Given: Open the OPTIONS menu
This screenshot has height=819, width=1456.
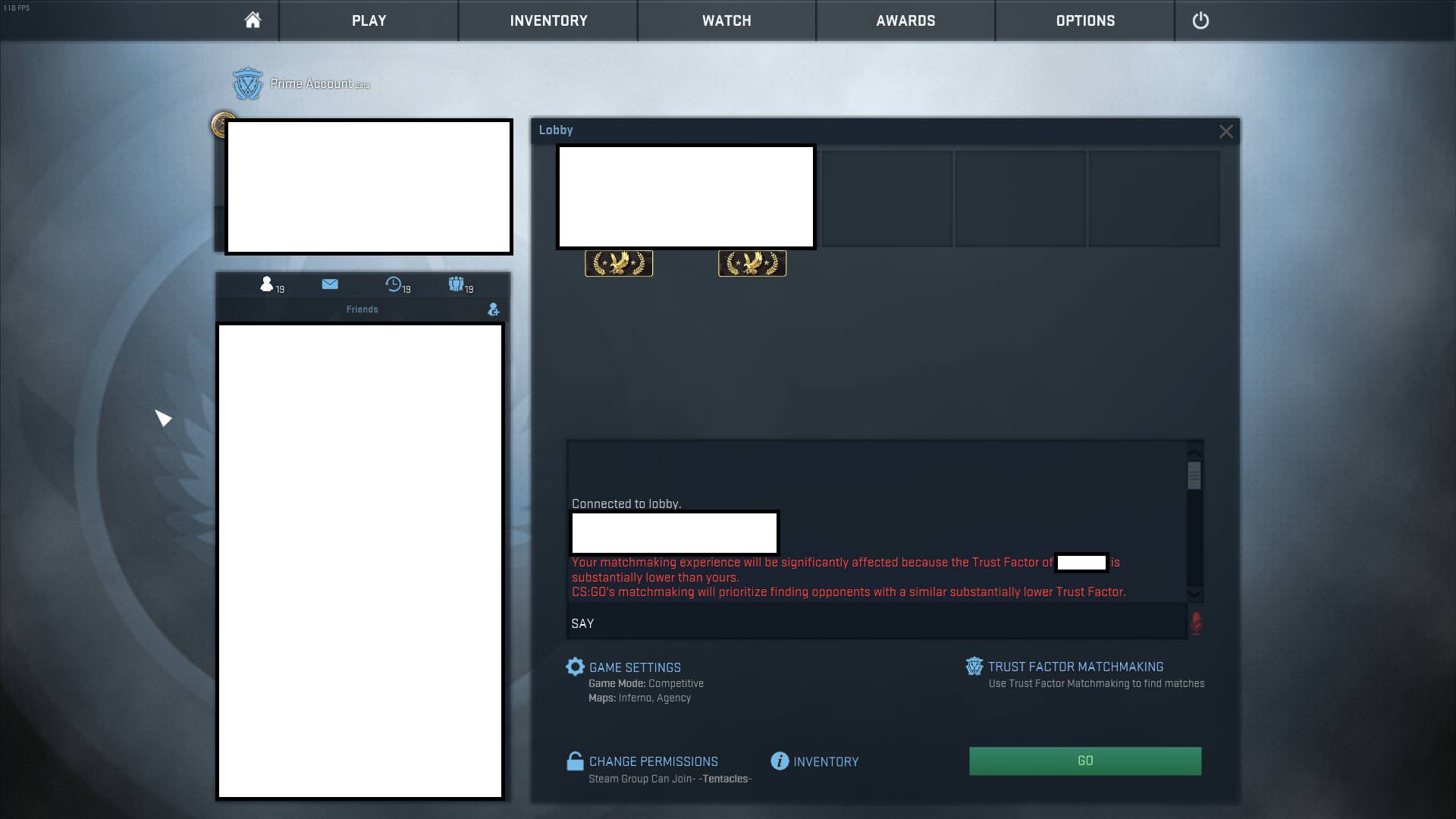Looking at the screenshot, I should [x=1085, y=20].
